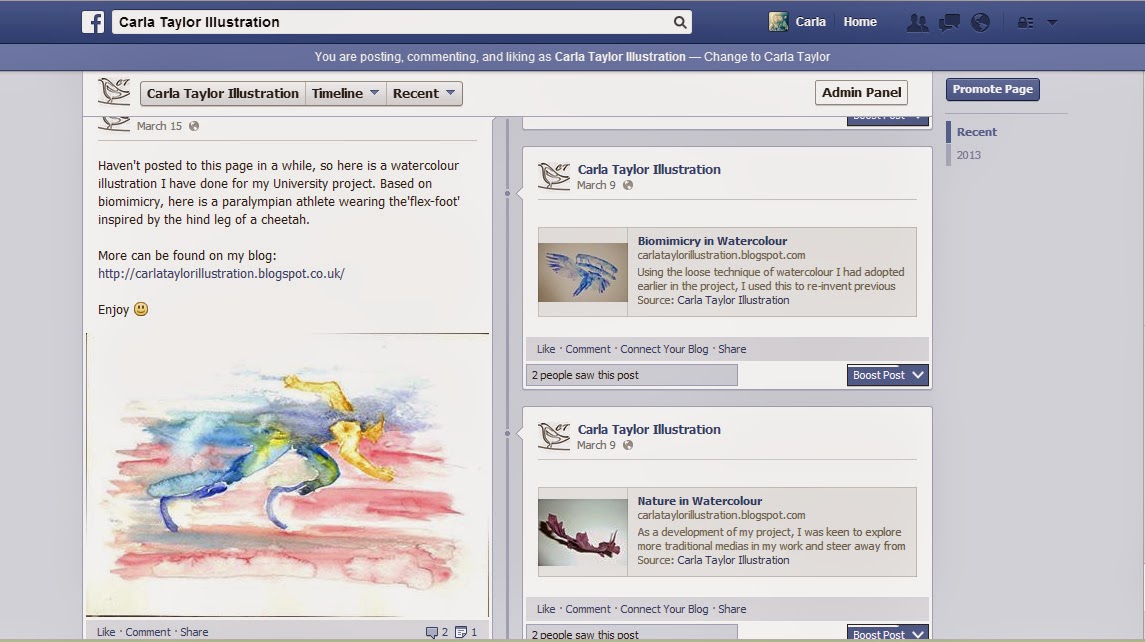The width and height of the screenshot is (1145, 642).
Task: Open the messages icon
Action: 949,23
